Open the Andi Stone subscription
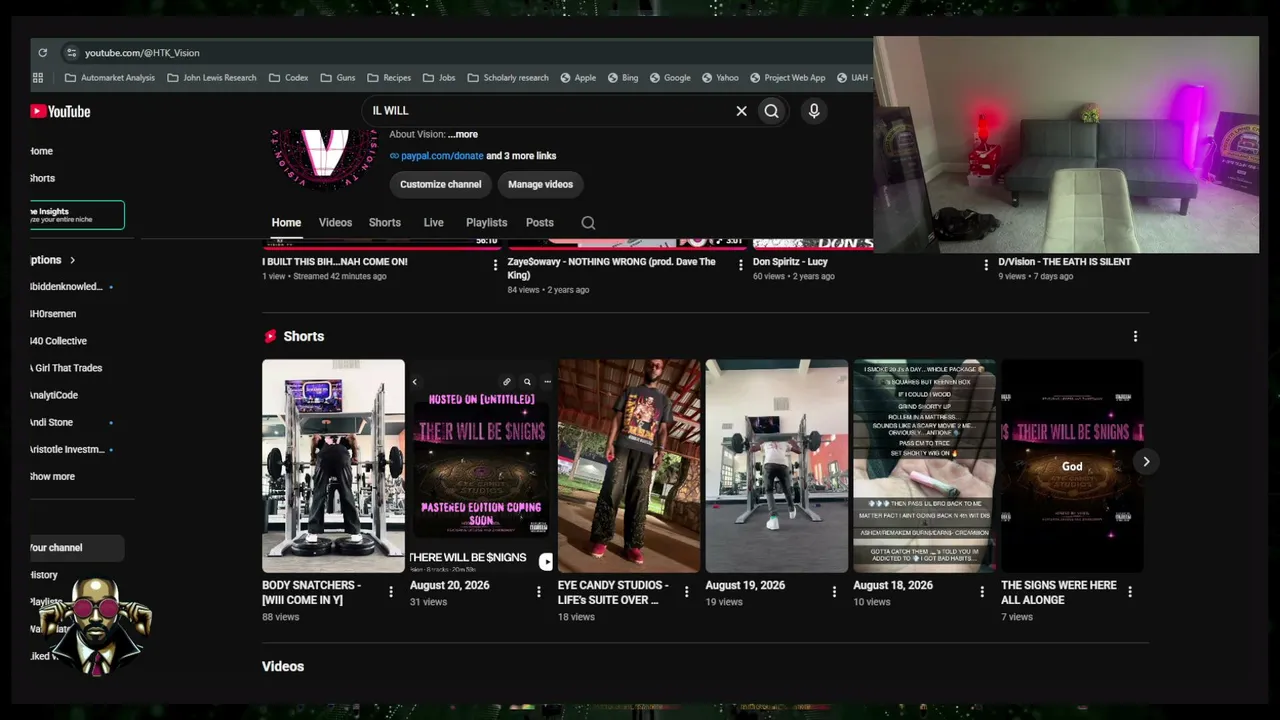The image size is (1280, 720). click(x=51, y=422)
